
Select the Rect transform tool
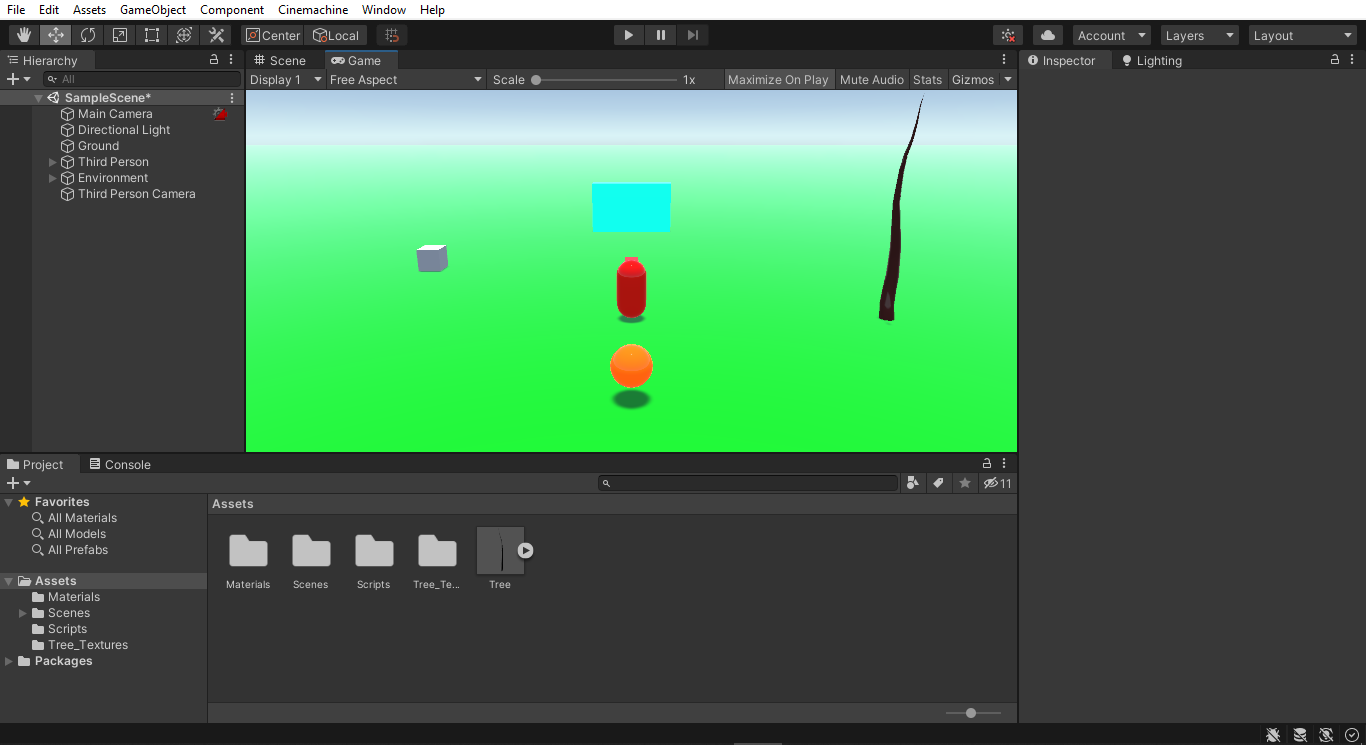click(152, 35)
